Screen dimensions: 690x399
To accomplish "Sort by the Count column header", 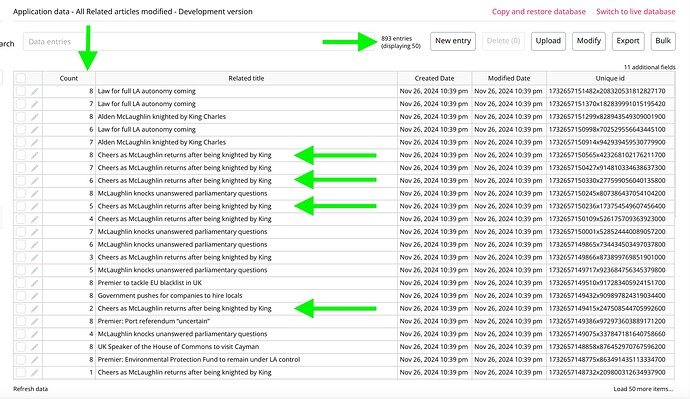I will 69,78.
